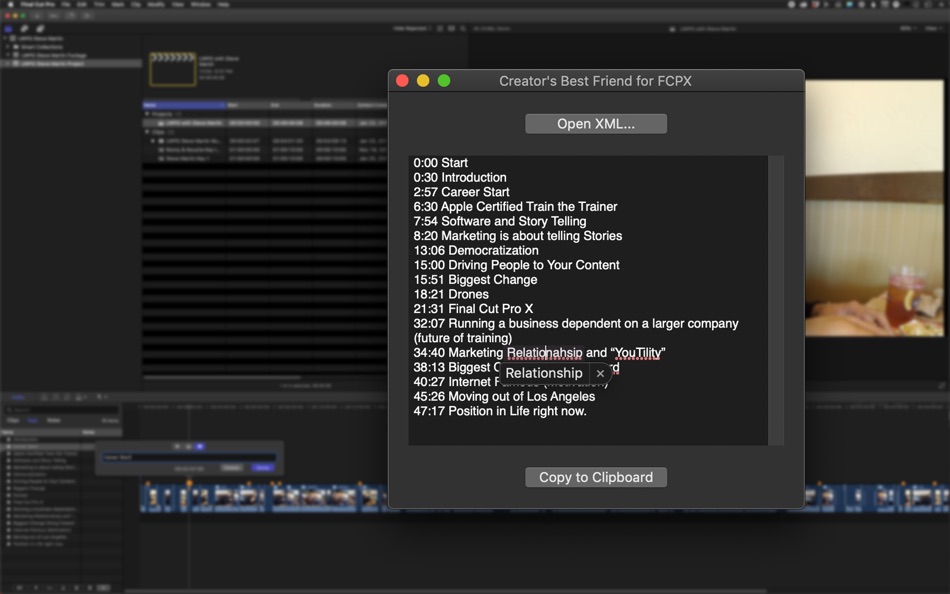Click the 15:00 Driving People to Your Content line
This screenshot has width=950, height=594.
coord(516,265)
